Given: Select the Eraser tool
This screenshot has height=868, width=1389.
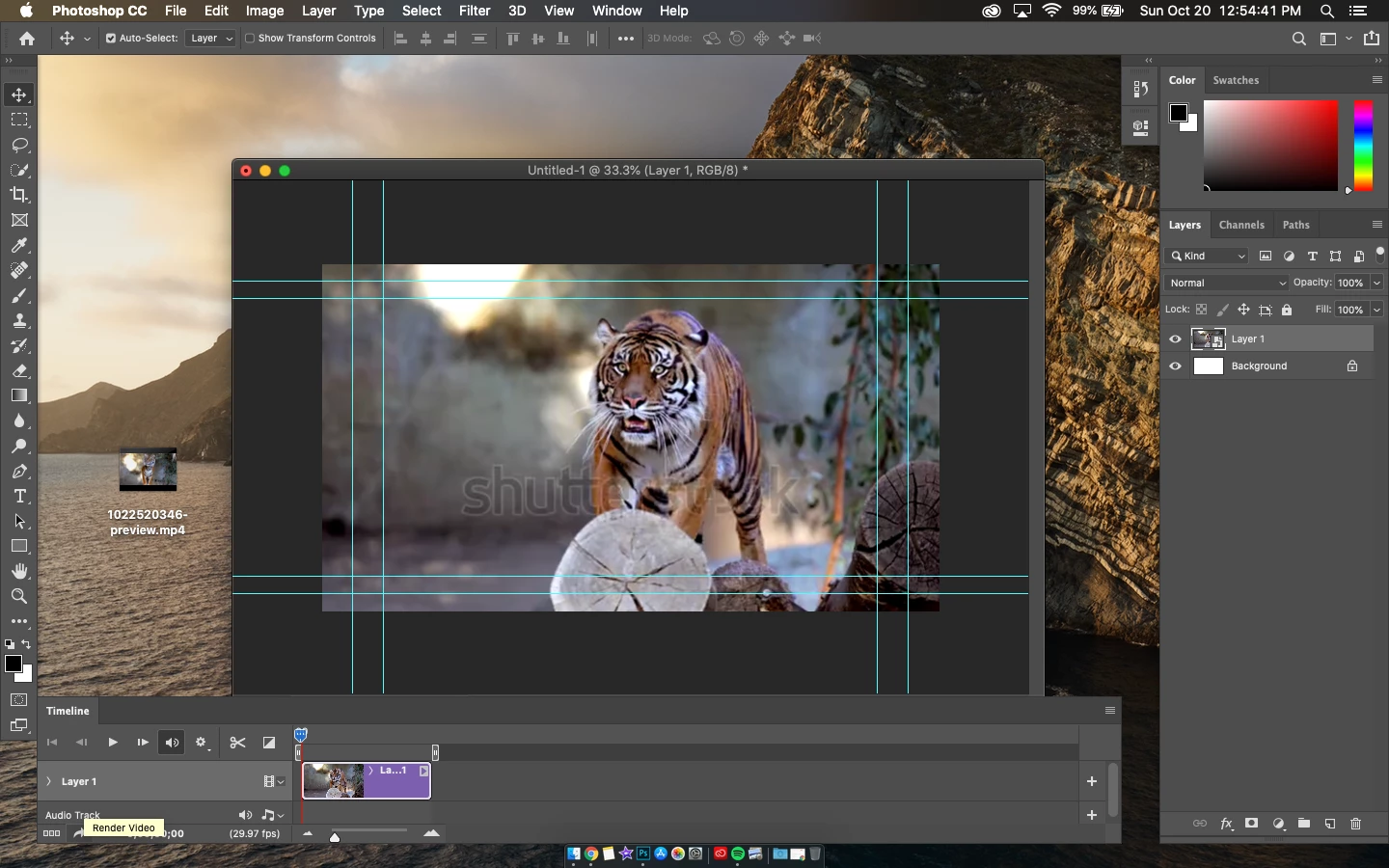Looking at the screenshot, I should pyautogui.click(x=19, y=370).
